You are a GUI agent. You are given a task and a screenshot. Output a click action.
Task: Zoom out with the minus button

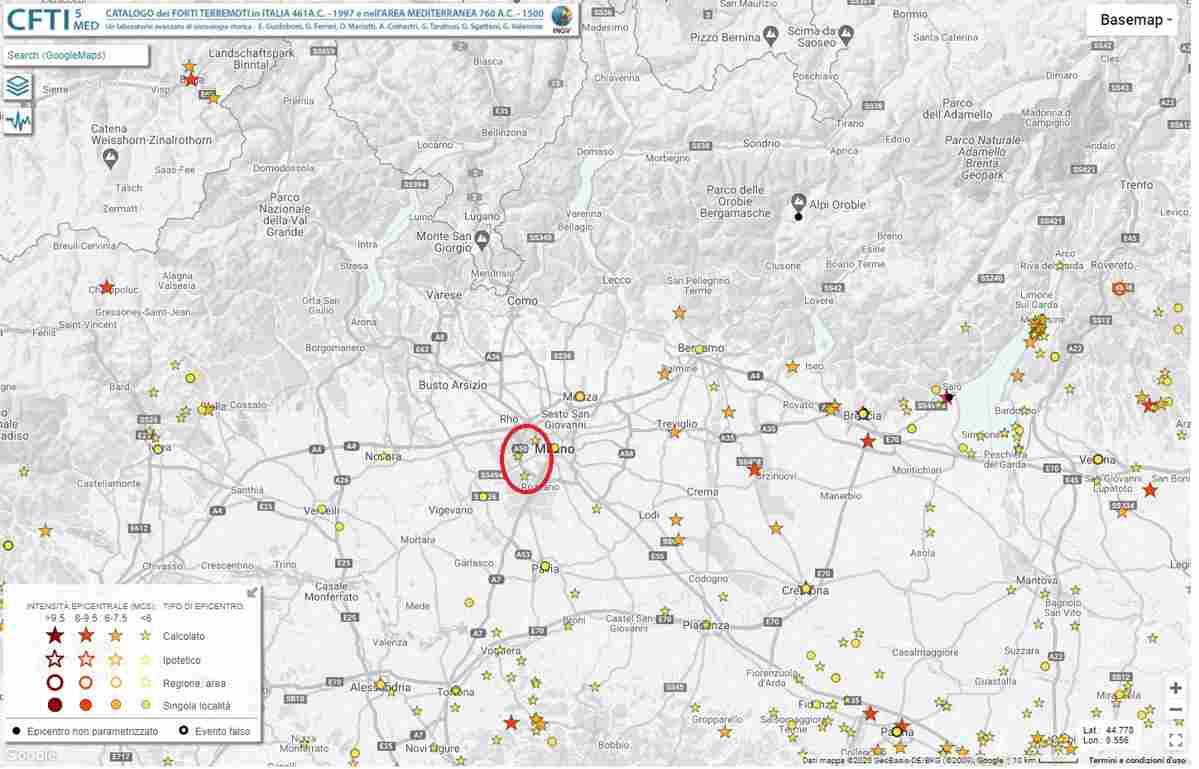pyautogui.click(x=1175, y=710)
